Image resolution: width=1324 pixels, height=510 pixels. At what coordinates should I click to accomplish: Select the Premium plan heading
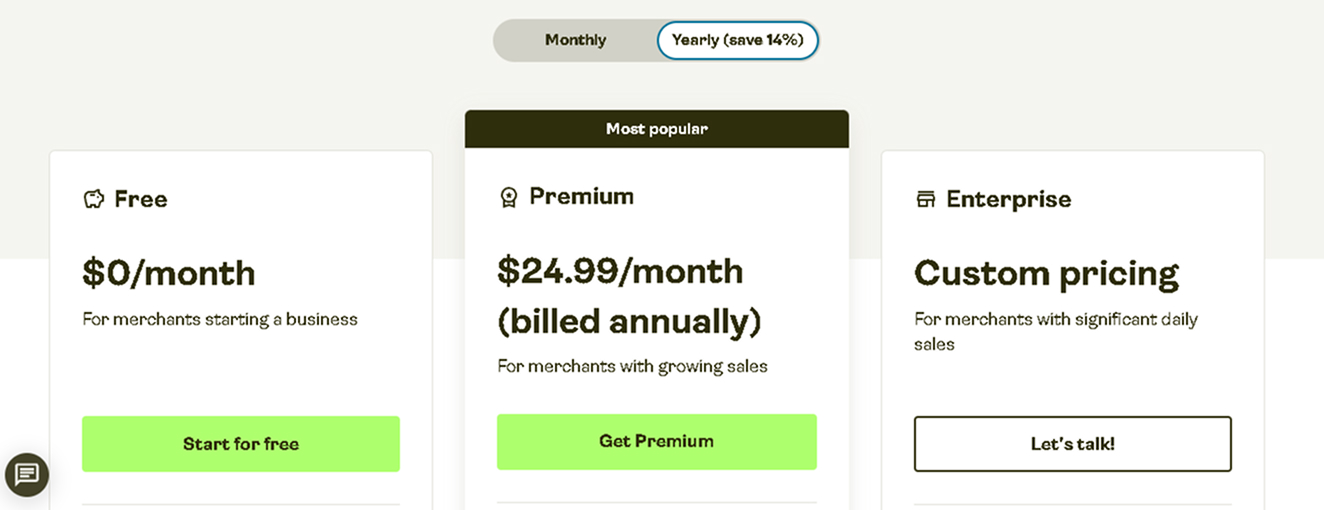582,196
